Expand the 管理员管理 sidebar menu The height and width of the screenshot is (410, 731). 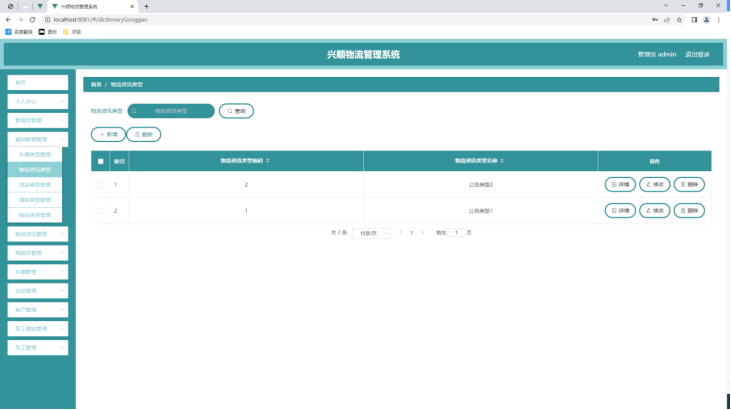[38, 120]
